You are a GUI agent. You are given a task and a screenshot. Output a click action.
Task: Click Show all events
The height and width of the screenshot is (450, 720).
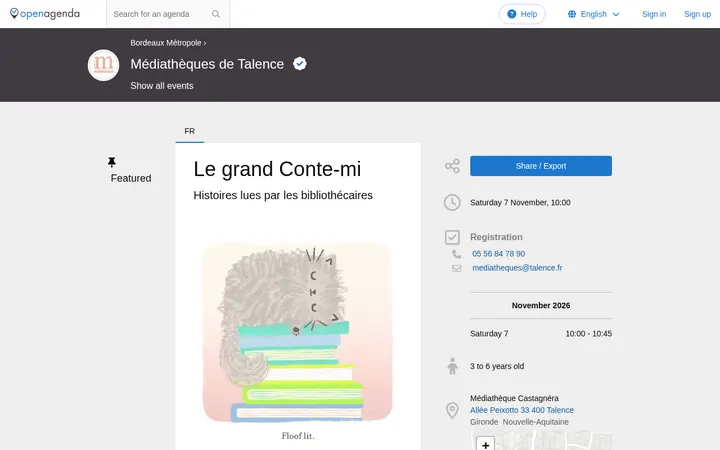(162, 86)
